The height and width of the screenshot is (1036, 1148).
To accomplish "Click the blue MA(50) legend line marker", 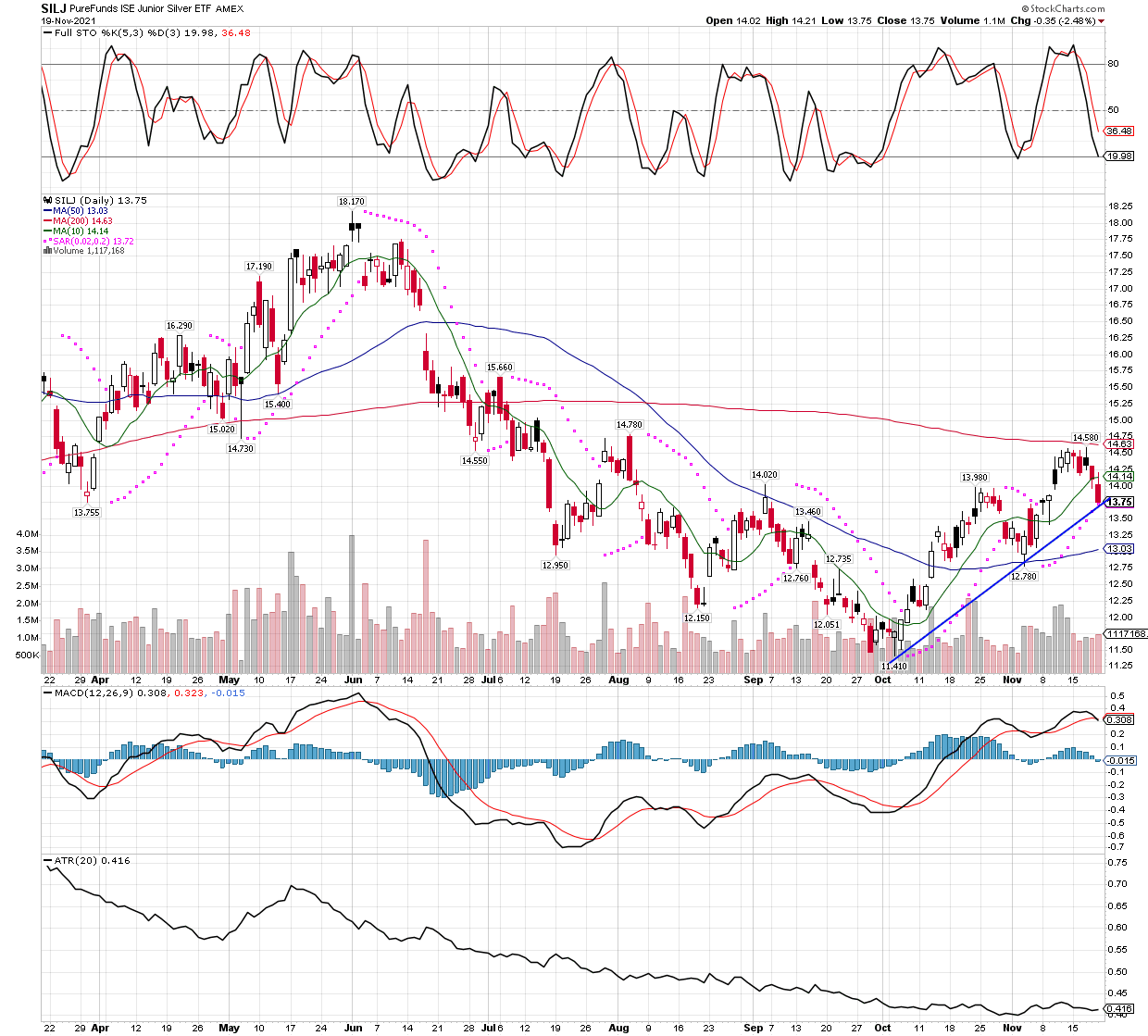I will (47, 211).
